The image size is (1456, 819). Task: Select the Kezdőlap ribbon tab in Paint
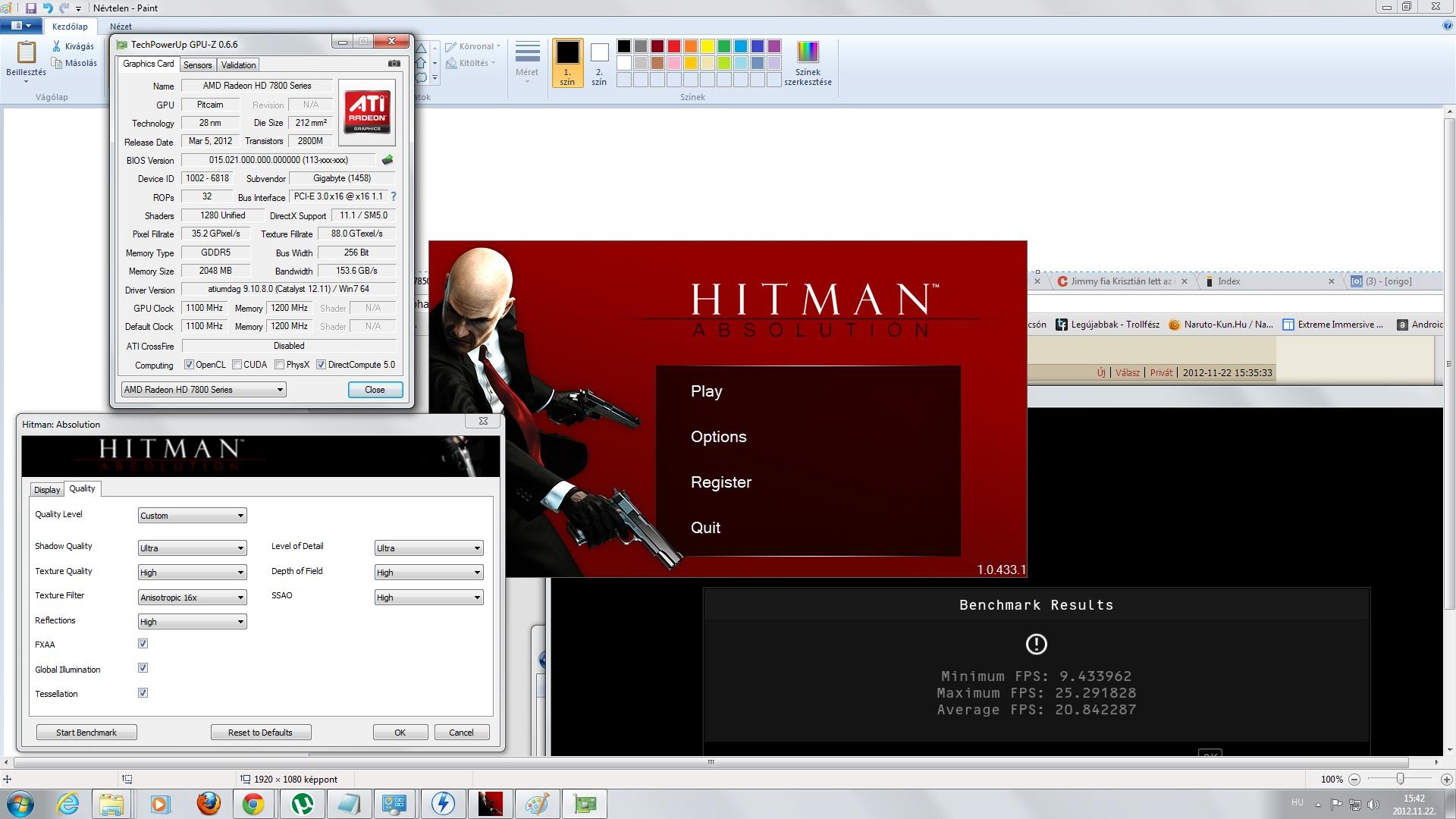(x=70, y=26)
